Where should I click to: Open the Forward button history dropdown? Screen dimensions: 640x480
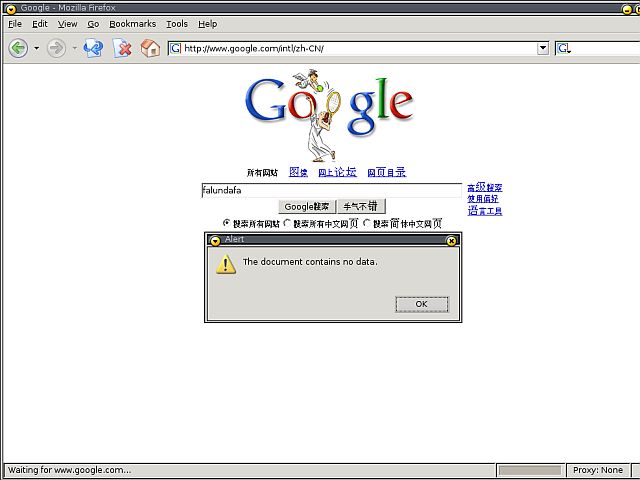point(74,48)
